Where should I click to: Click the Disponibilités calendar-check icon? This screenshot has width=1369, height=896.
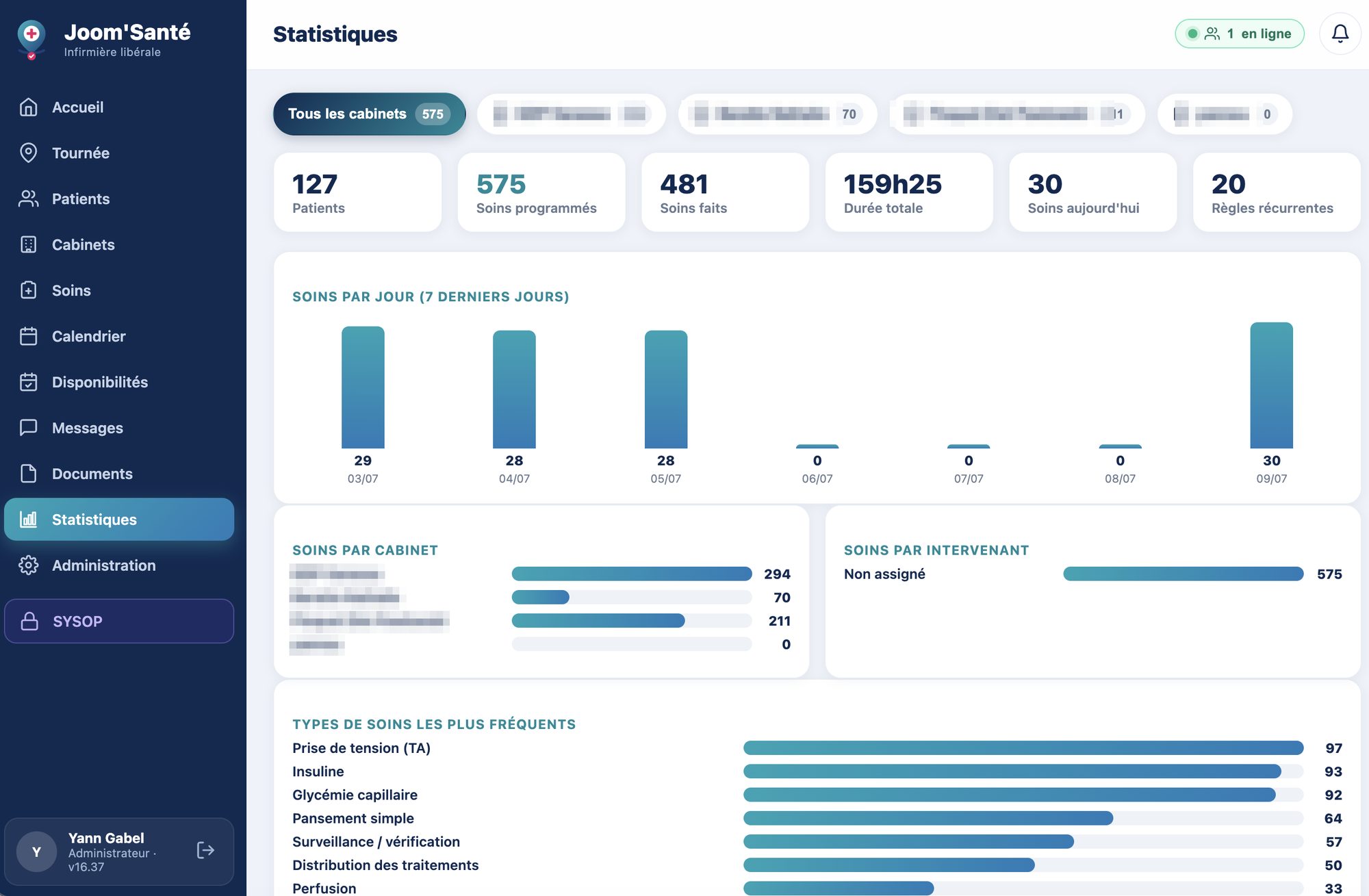(28, 382)
